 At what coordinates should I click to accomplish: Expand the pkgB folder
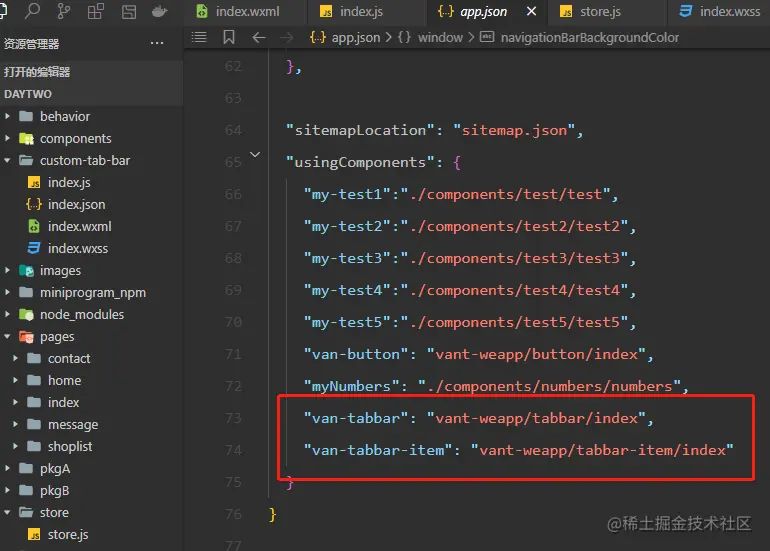tap(7, 490)
